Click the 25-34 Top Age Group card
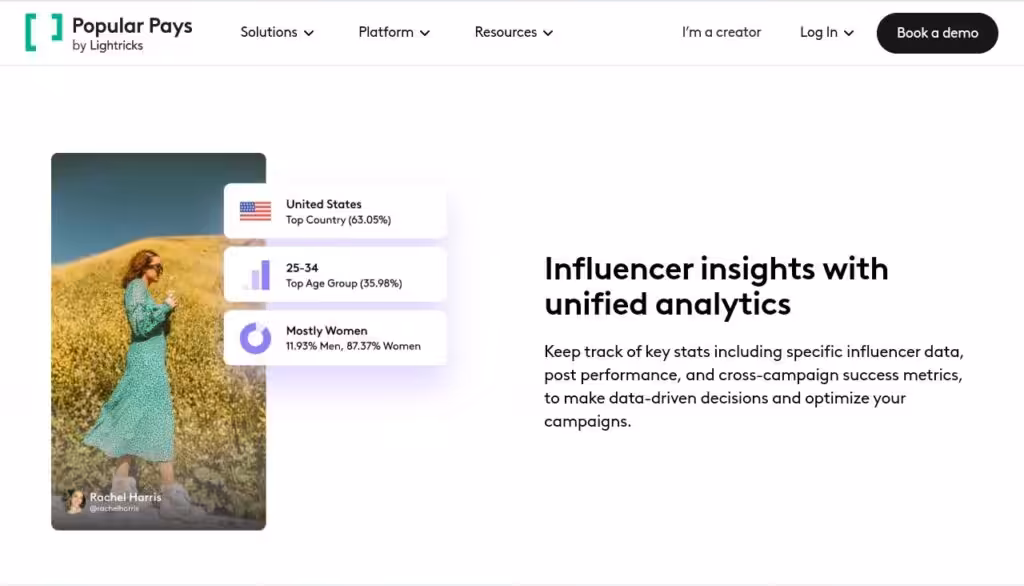The width and height of the screenshot is (1024, 586). 335,273
